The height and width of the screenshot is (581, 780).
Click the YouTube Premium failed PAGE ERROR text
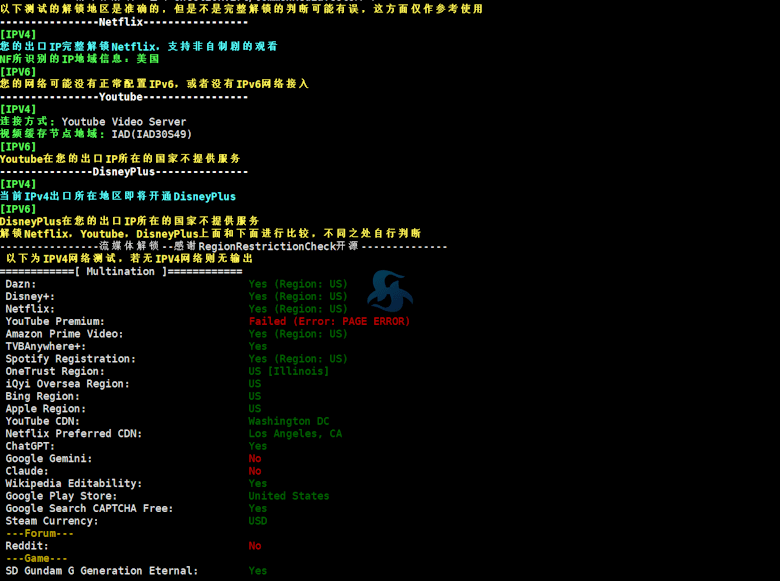tap(329, 322)
